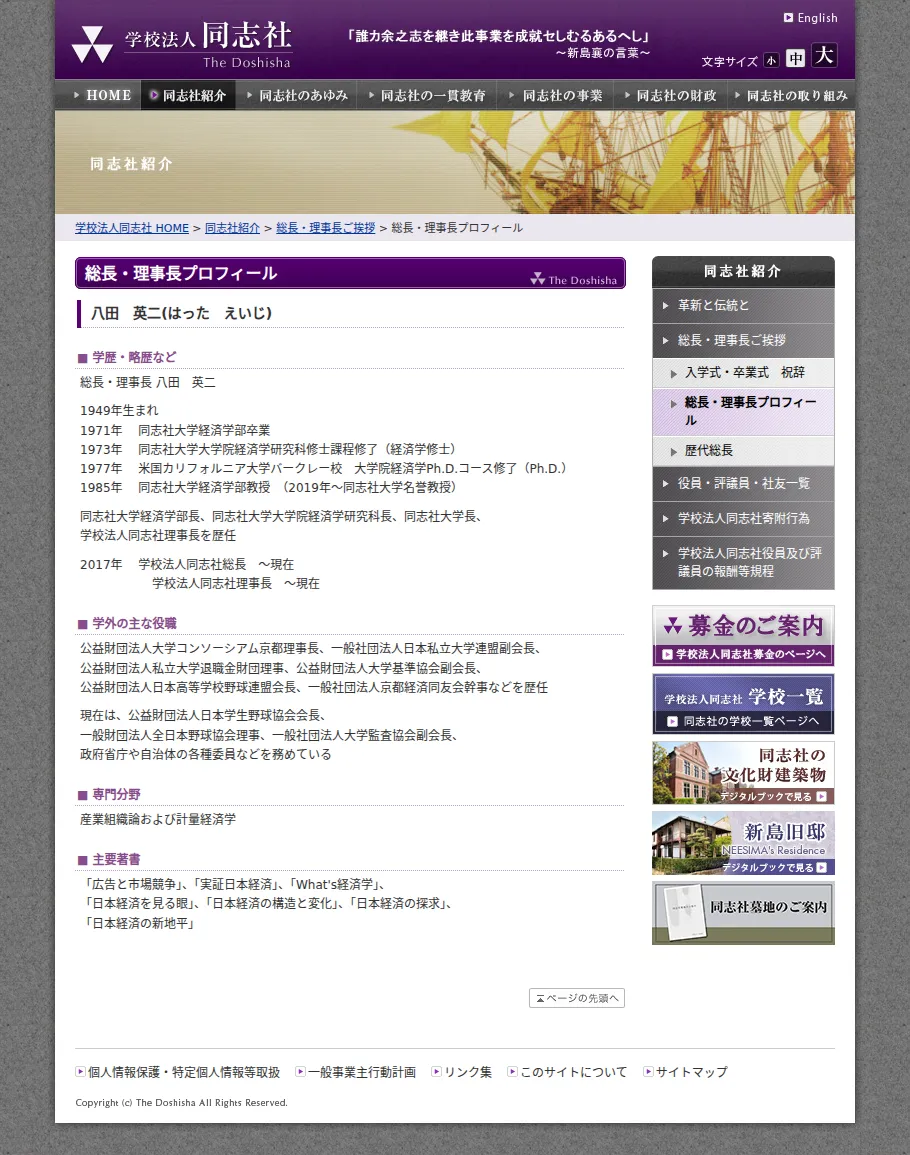Follow breadcrumb link 総長・理事長ご挨拶
Screen dimensions: 910x1155
pyautogui.click(x=326, y=228)
